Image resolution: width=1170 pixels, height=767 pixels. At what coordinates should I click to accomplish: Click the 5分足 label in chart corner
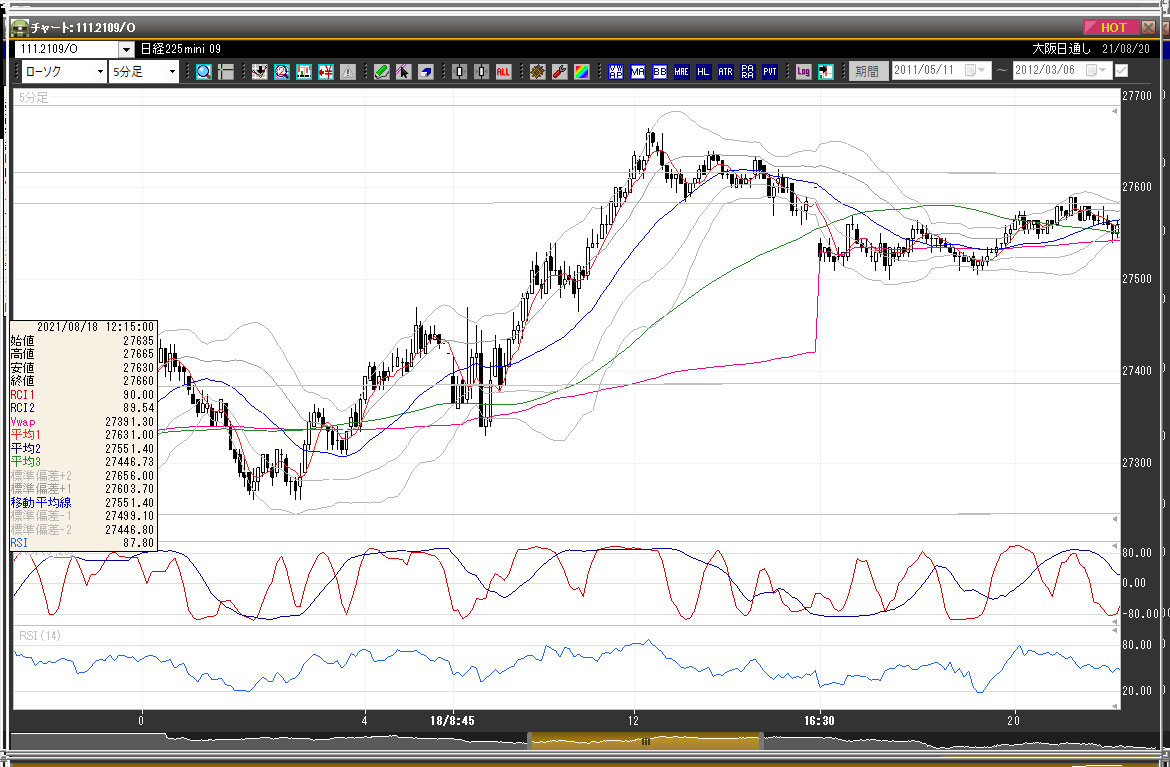click(34, 98)
